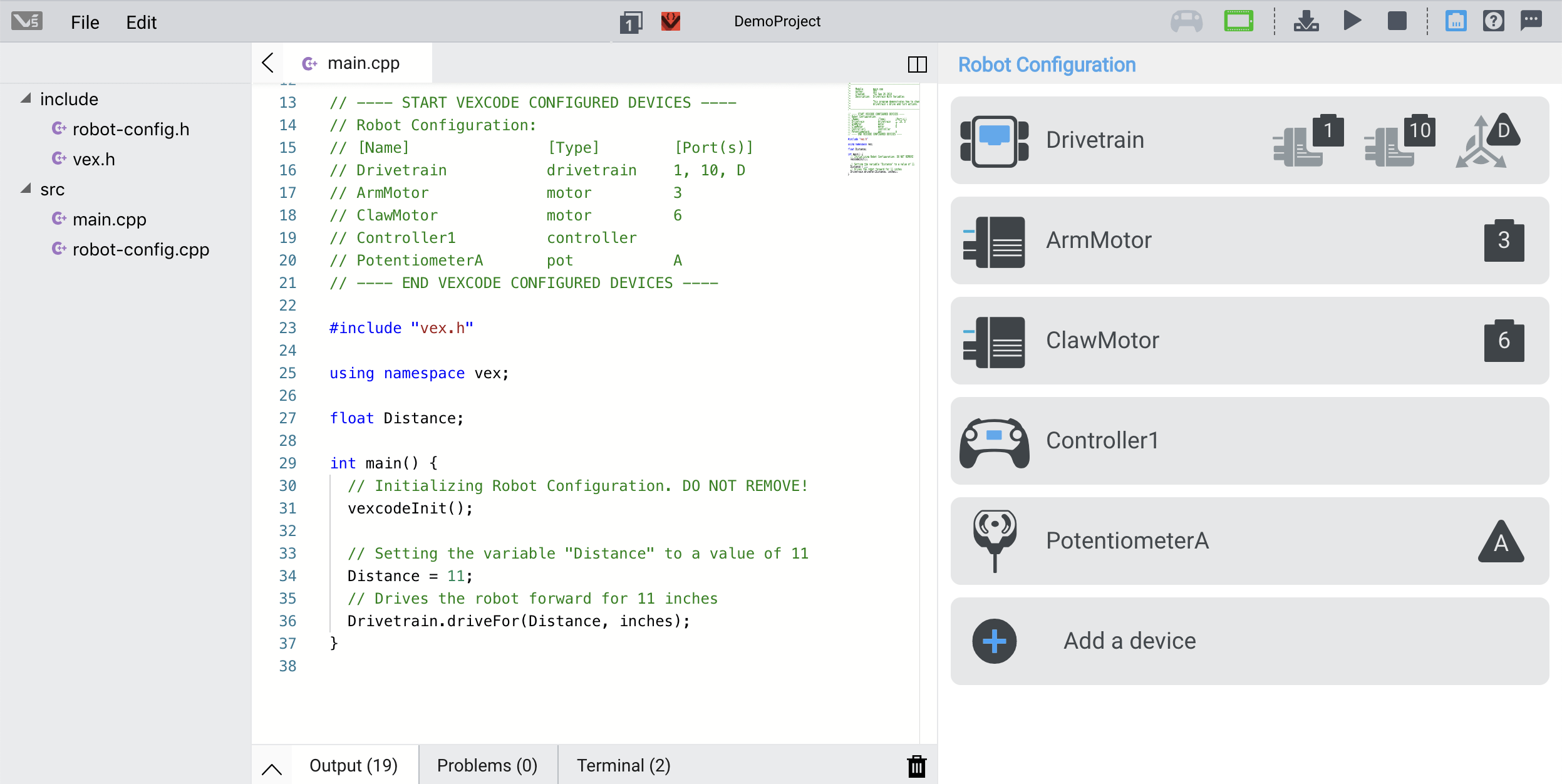Click the VEXcode V5 logo icon

pos(27,21)
